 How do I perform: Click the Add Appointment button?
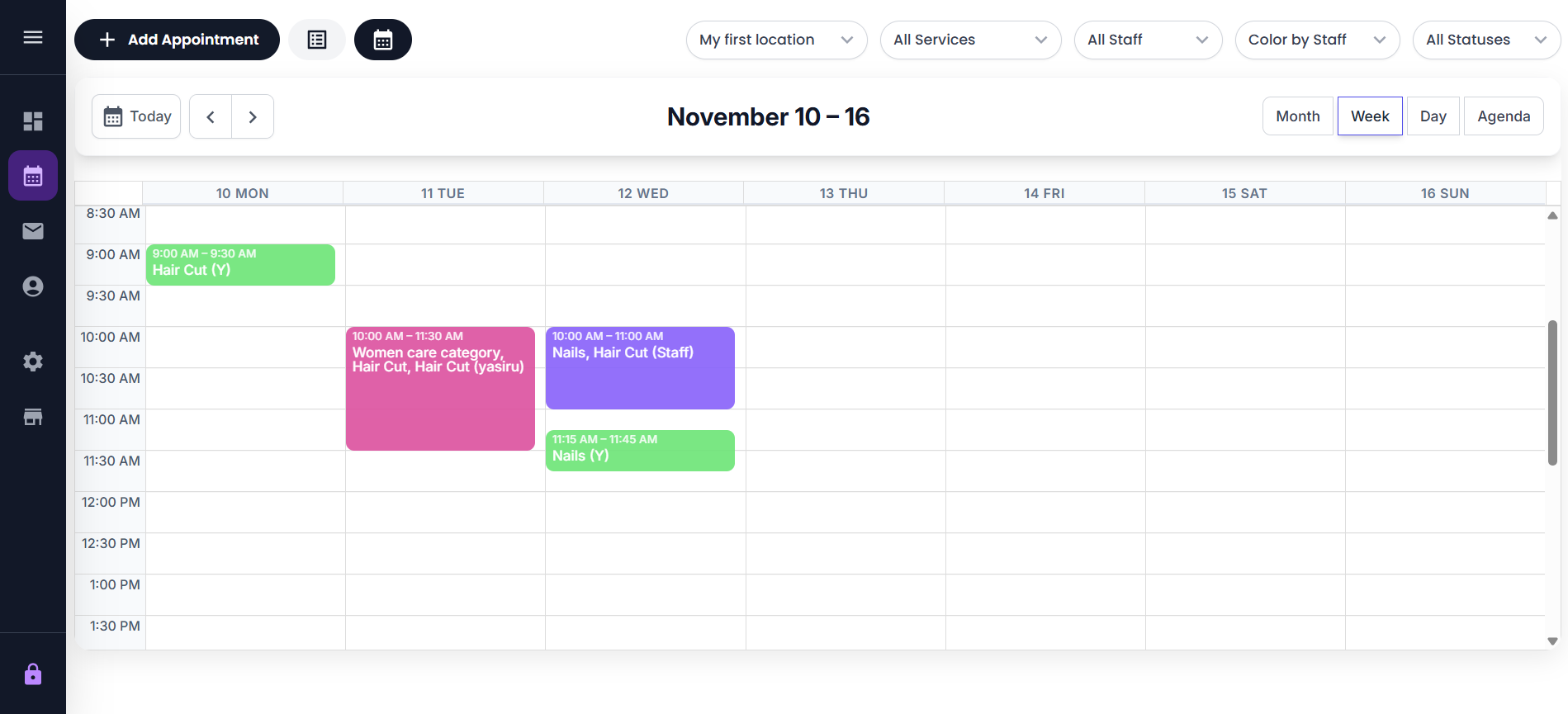click(177, 39)
